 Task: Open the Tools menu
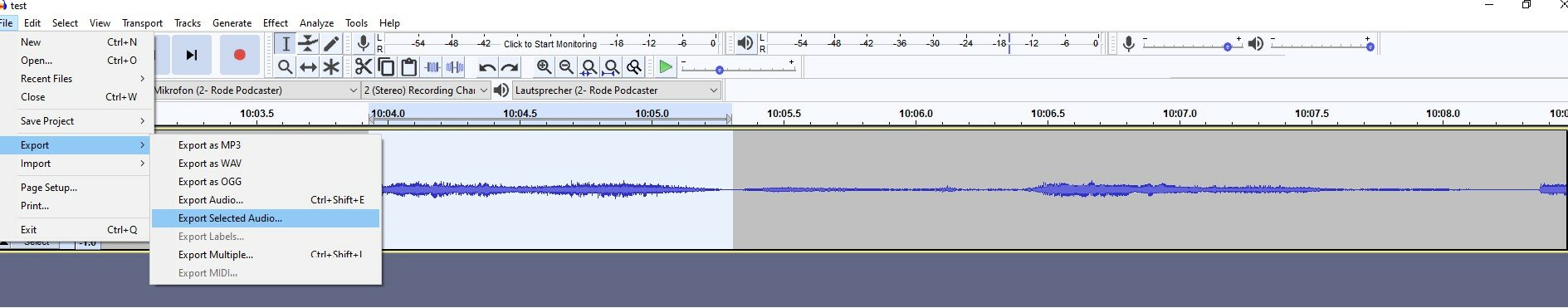[x=356, y=23]
